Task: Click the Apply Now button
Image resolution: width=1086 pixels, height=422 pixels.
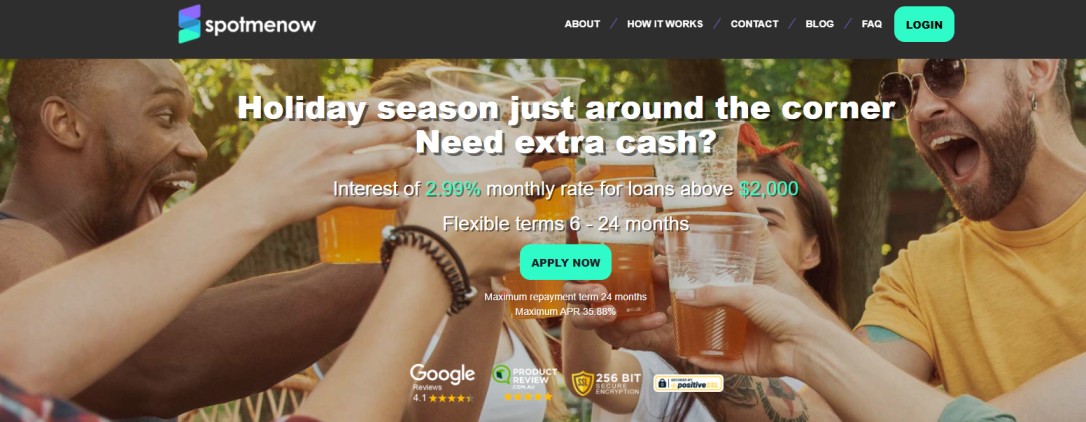Action: pos(566,263)
